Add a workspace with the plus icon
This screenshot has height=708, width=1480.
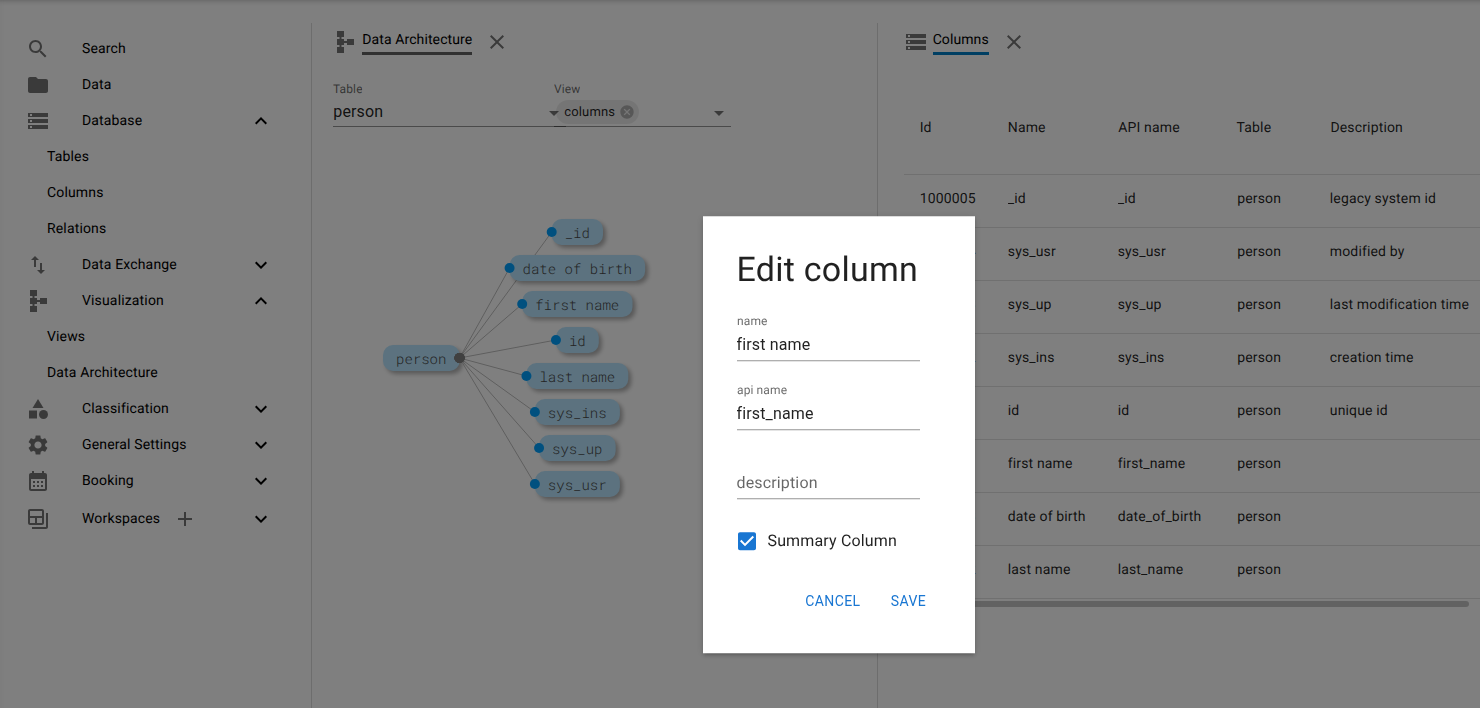click(184, 518)
